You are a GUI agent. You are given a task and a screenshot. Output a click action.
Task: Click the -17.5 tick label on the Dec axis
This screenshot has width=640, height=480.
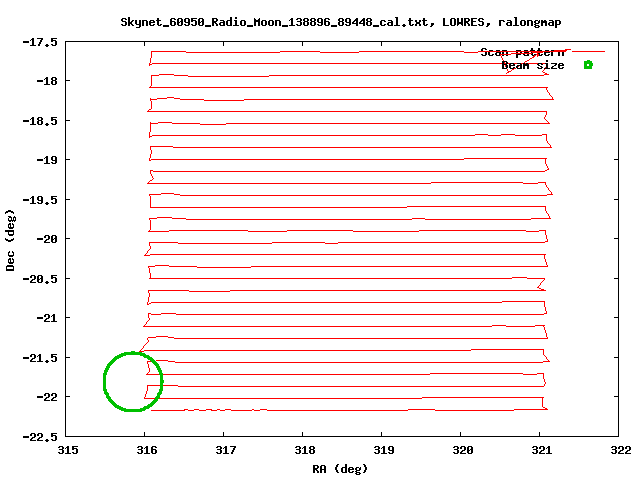tap(40, 42)
